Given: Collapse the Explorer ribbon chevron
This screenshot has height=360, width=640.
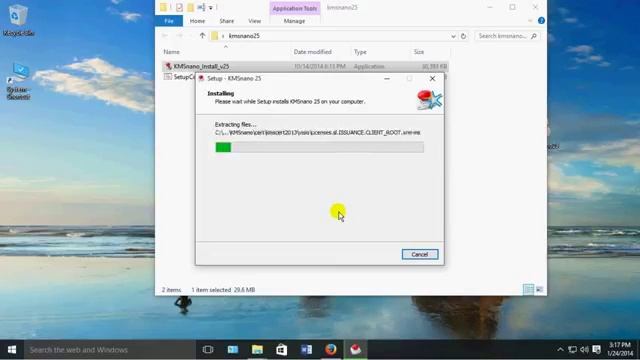Looking at the screenshot, I should click(x=530, y=21).
